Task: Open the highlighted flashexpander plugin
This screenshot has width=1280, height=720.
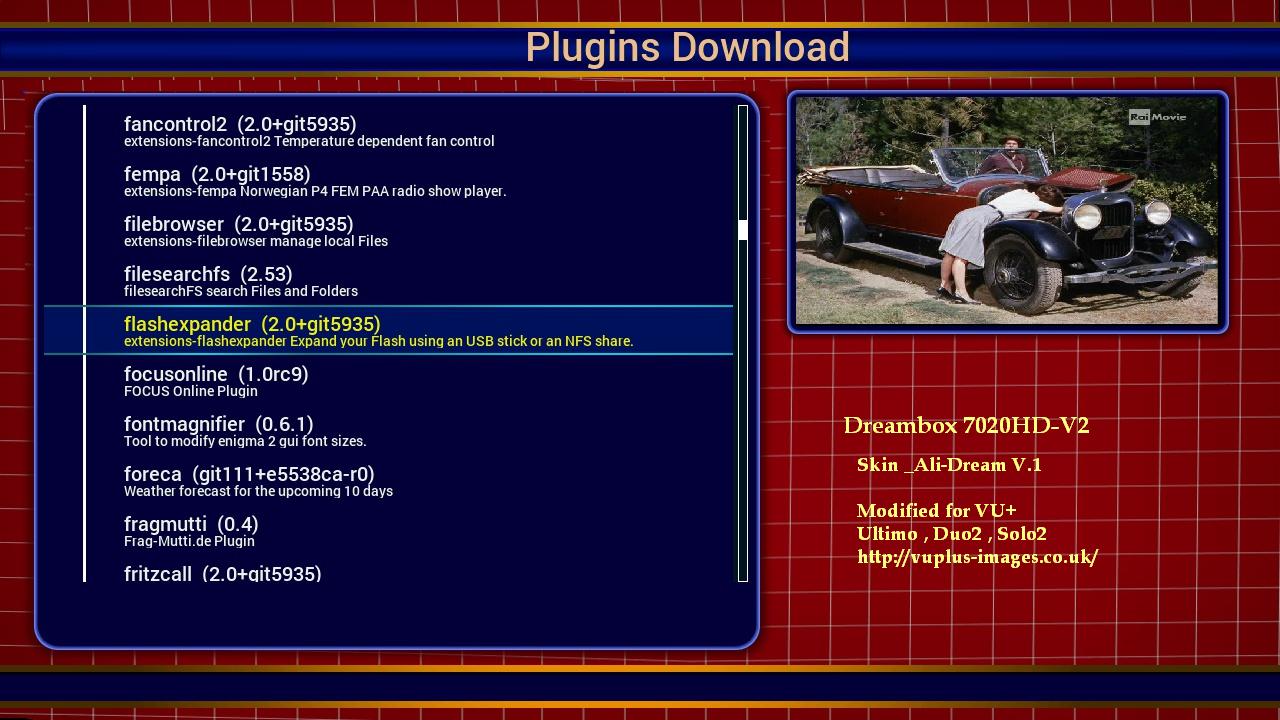Action: (x=388, y=331)
